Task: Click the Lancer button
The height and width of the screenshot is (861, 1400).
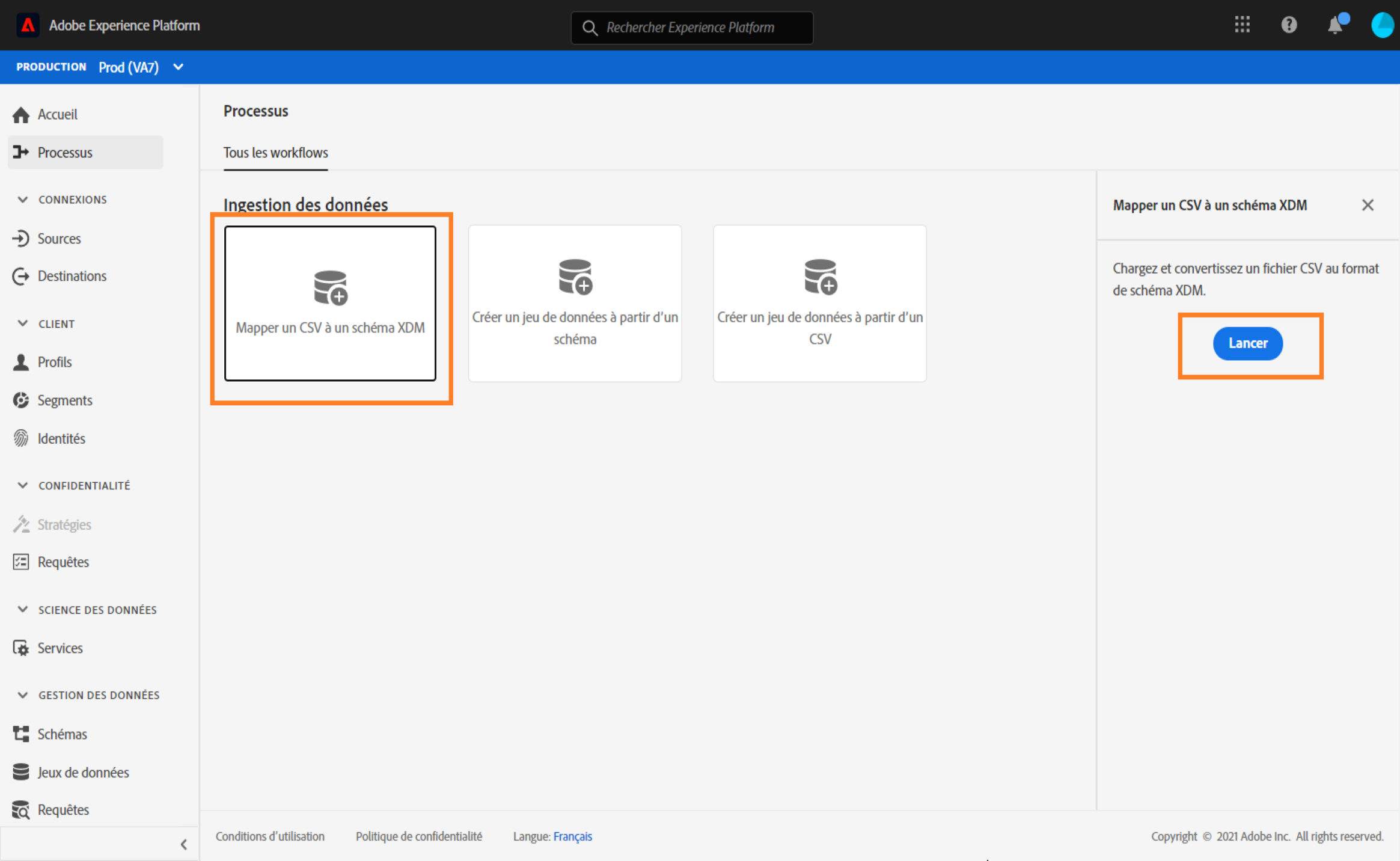Action: 1247,343
